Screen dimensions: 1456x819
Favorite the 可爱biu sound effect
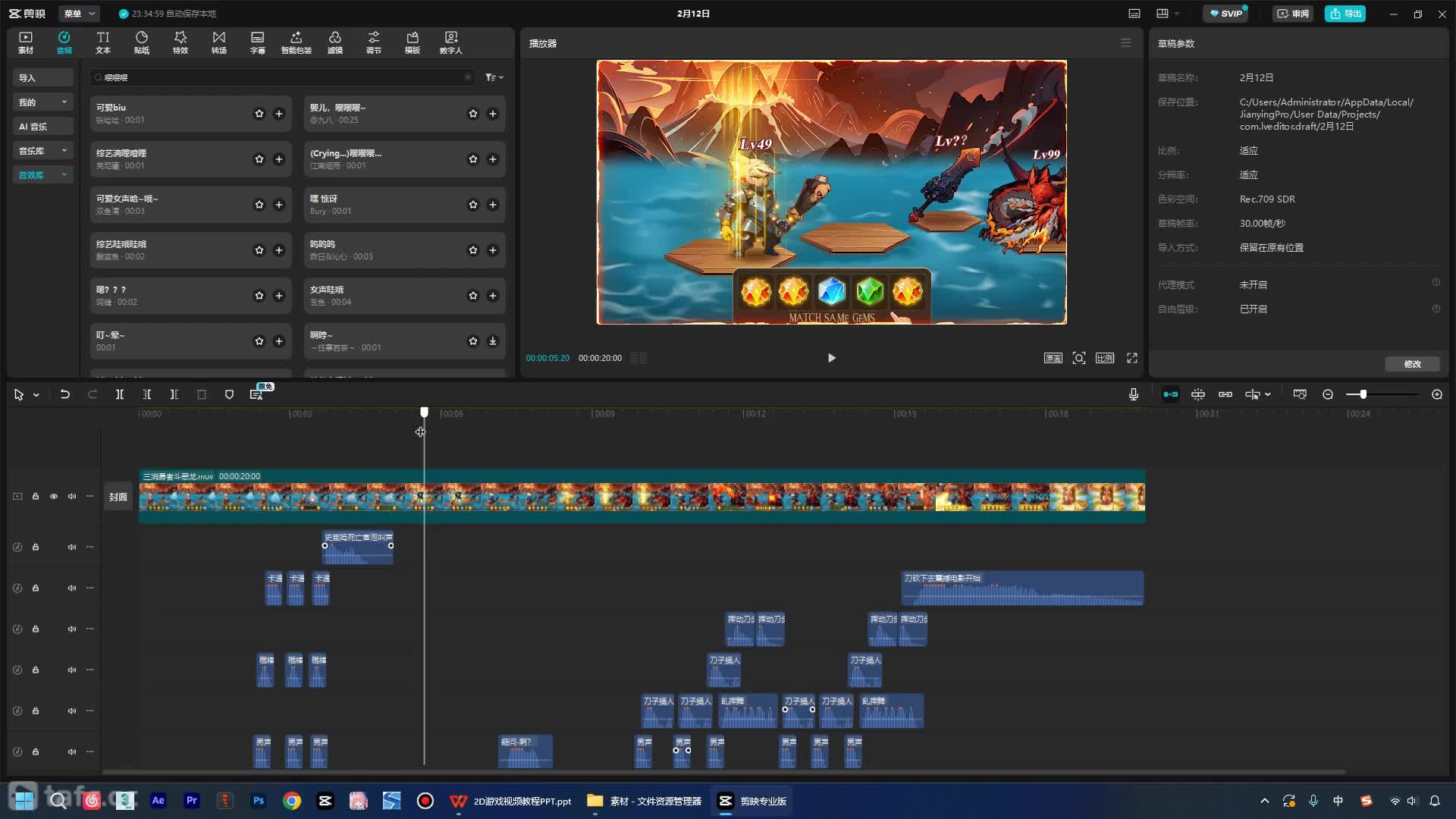pos(259,114)
